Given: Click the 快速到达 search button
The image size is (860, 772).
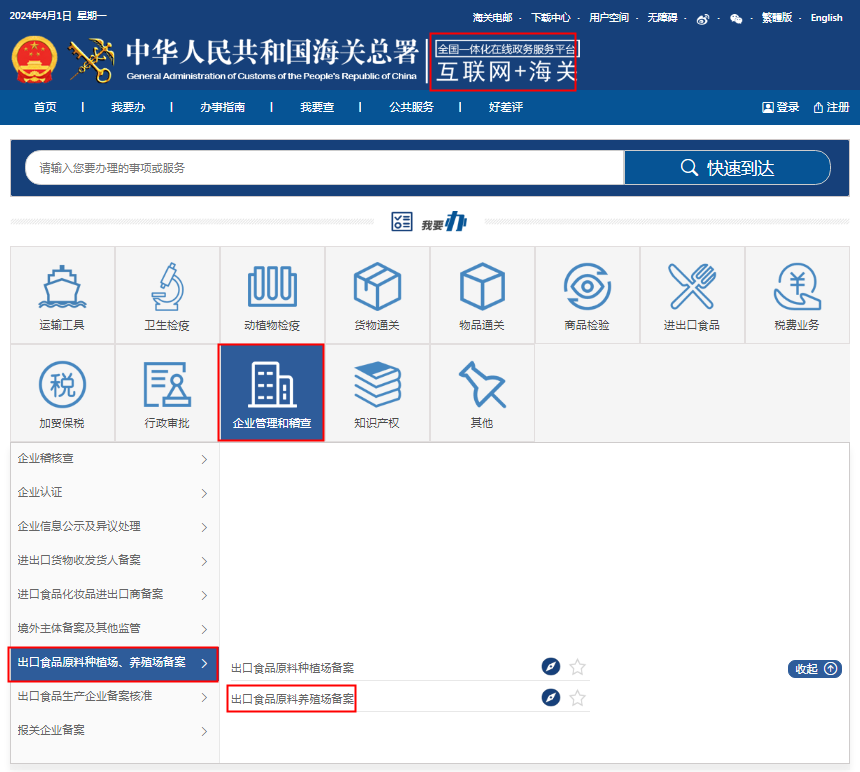Looking at the screenshot, I should point(727,168).
